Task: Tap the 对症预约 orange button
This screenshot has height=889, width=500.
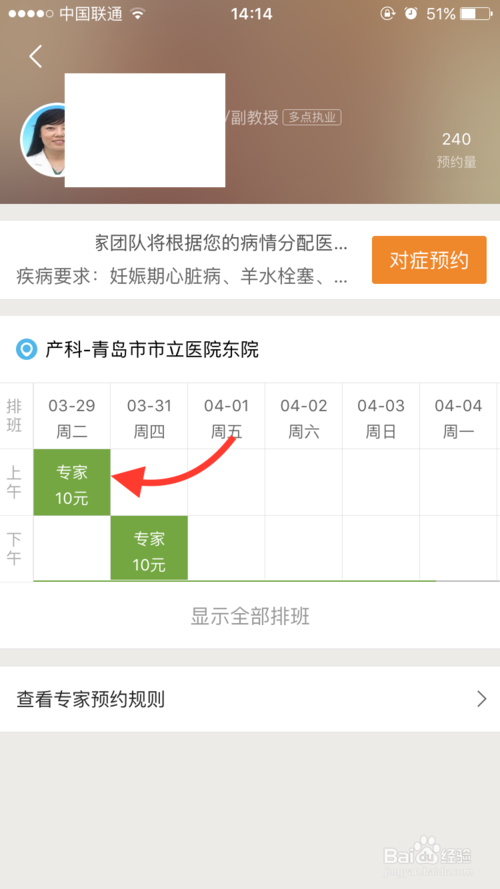Action: pos(429,260)
